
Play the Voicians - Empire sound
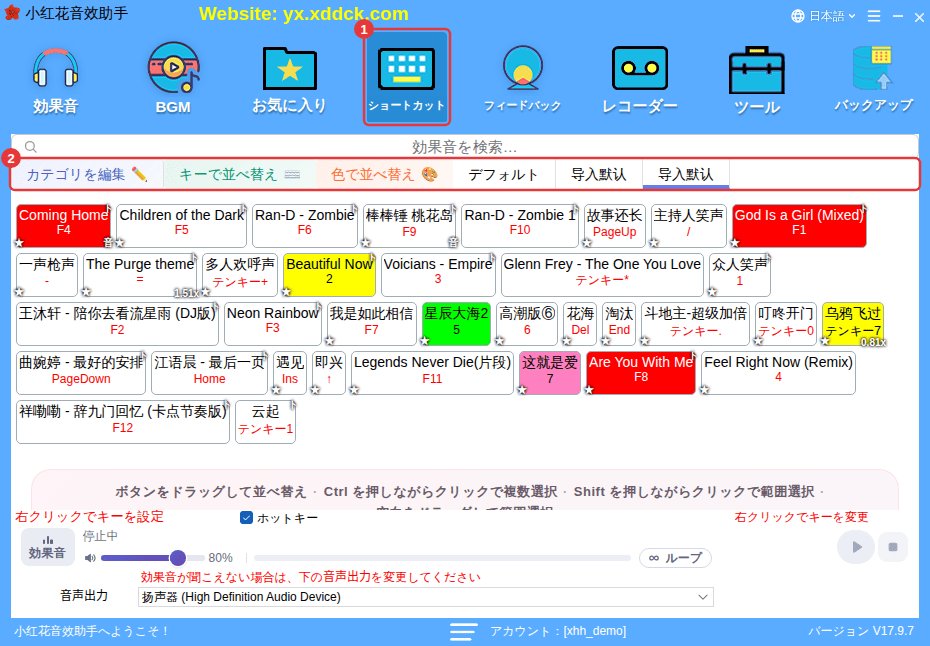(438, 275)
